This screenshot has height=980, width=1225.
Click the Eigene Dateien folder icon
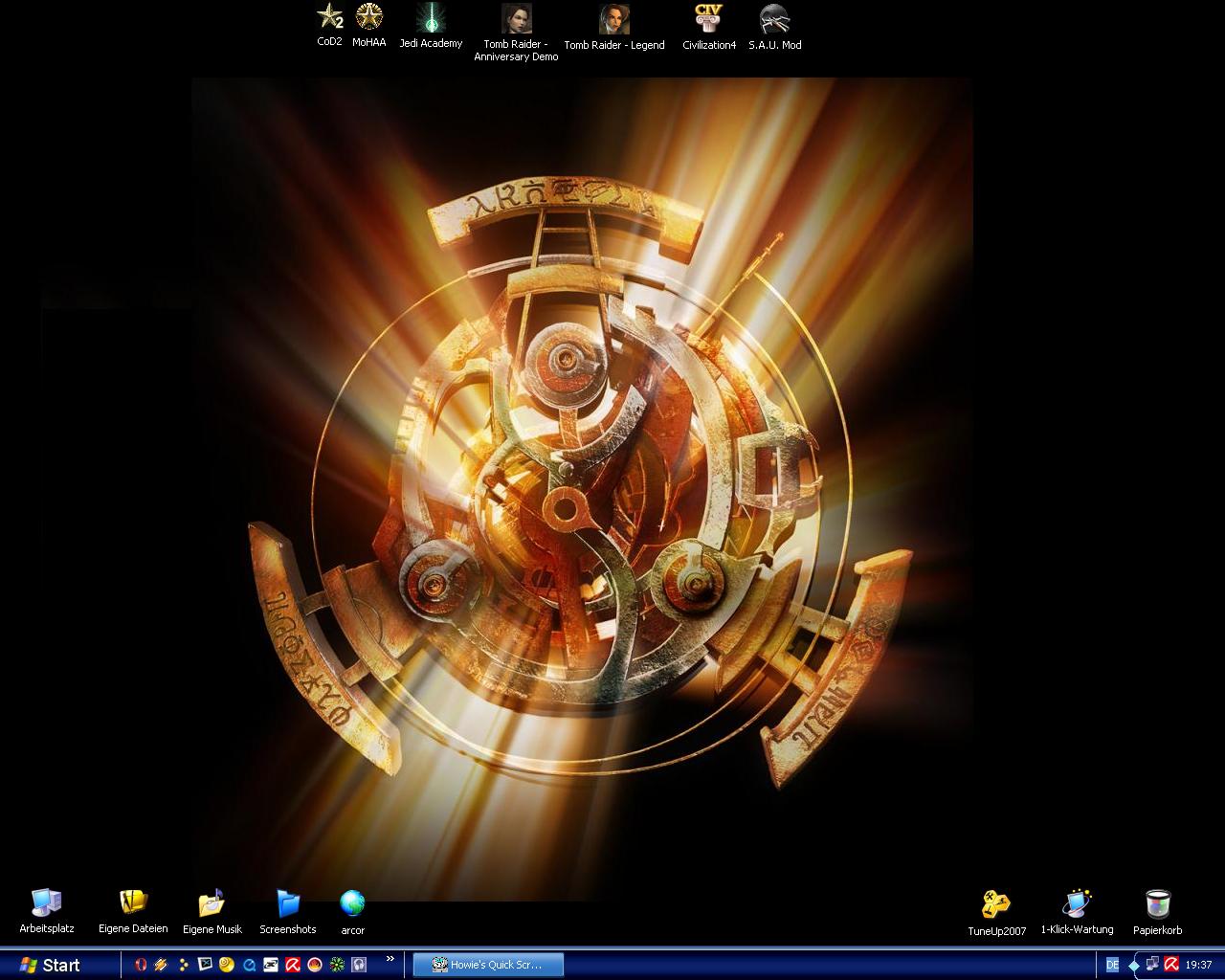pyautogui.click(x=133, y=911)
